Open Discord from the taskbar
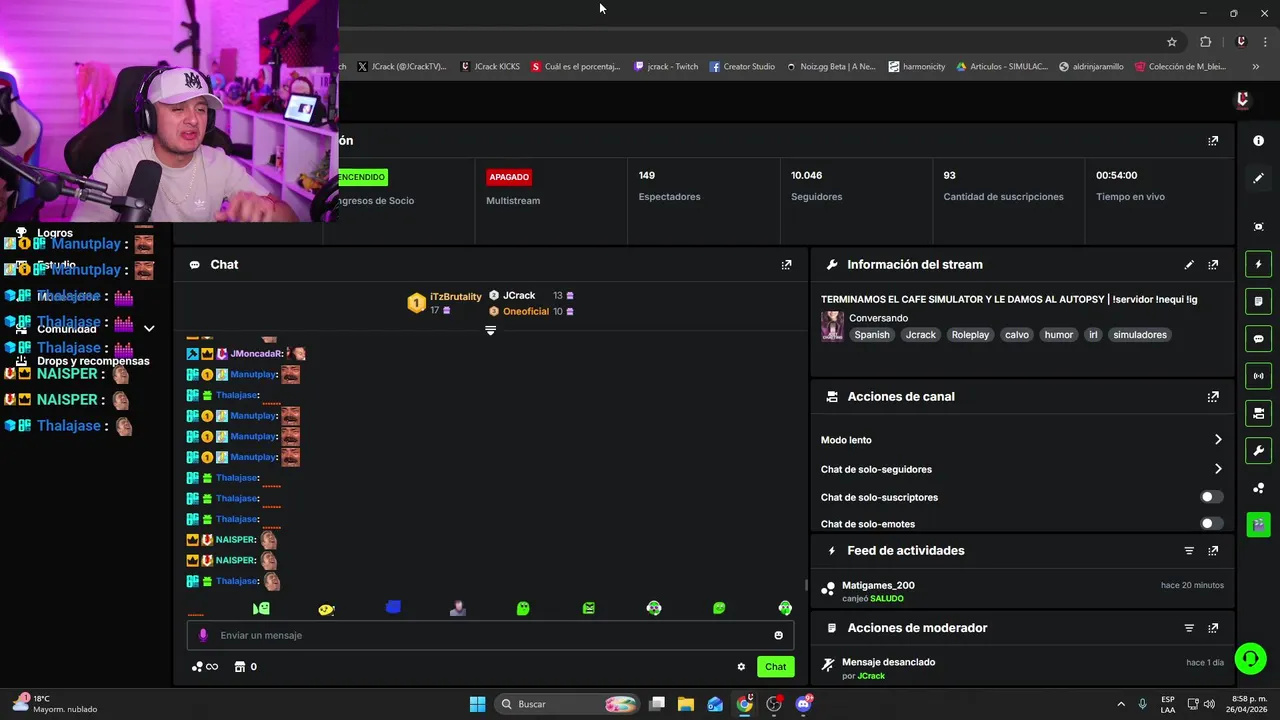 (x=804, y=704)
